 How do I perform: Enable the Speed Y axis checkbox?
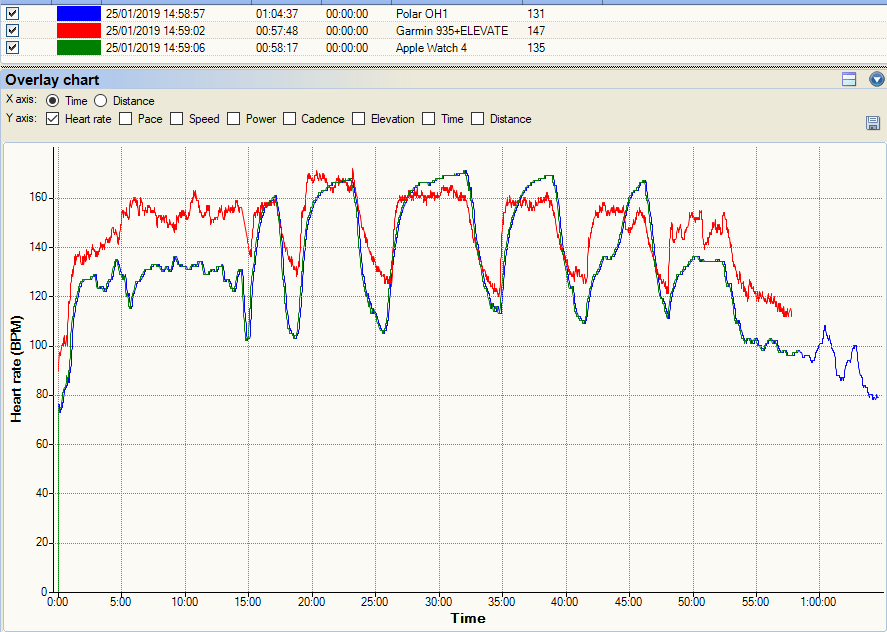click(176, 119)
